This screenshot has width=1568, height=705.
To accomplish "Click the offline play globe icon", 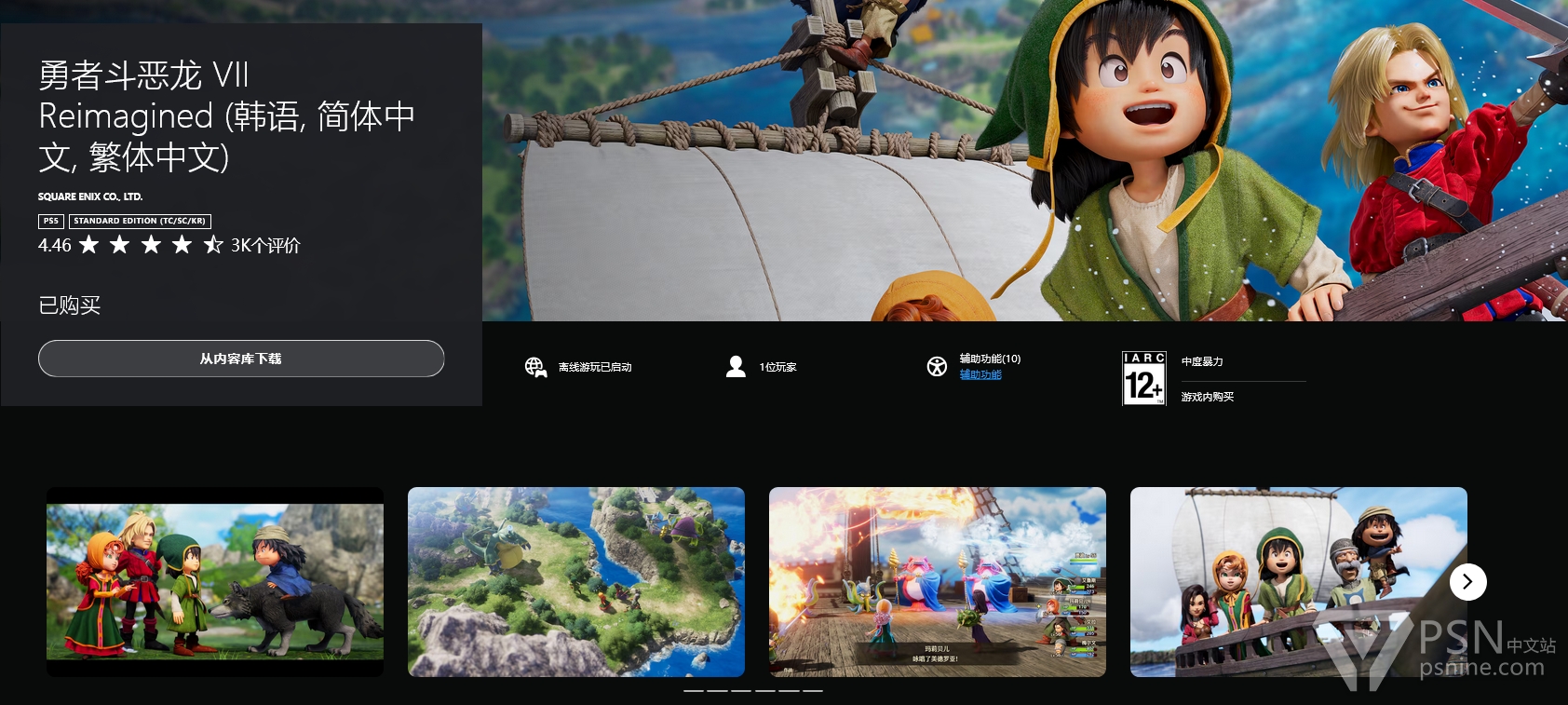I will coord(535,367).
